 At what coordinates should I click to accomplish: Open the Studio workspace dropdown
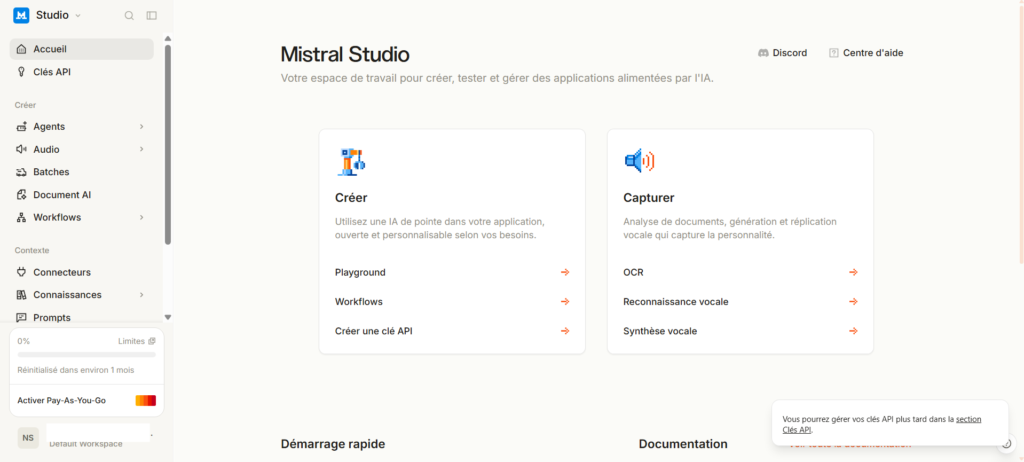[x=58, y=15]
